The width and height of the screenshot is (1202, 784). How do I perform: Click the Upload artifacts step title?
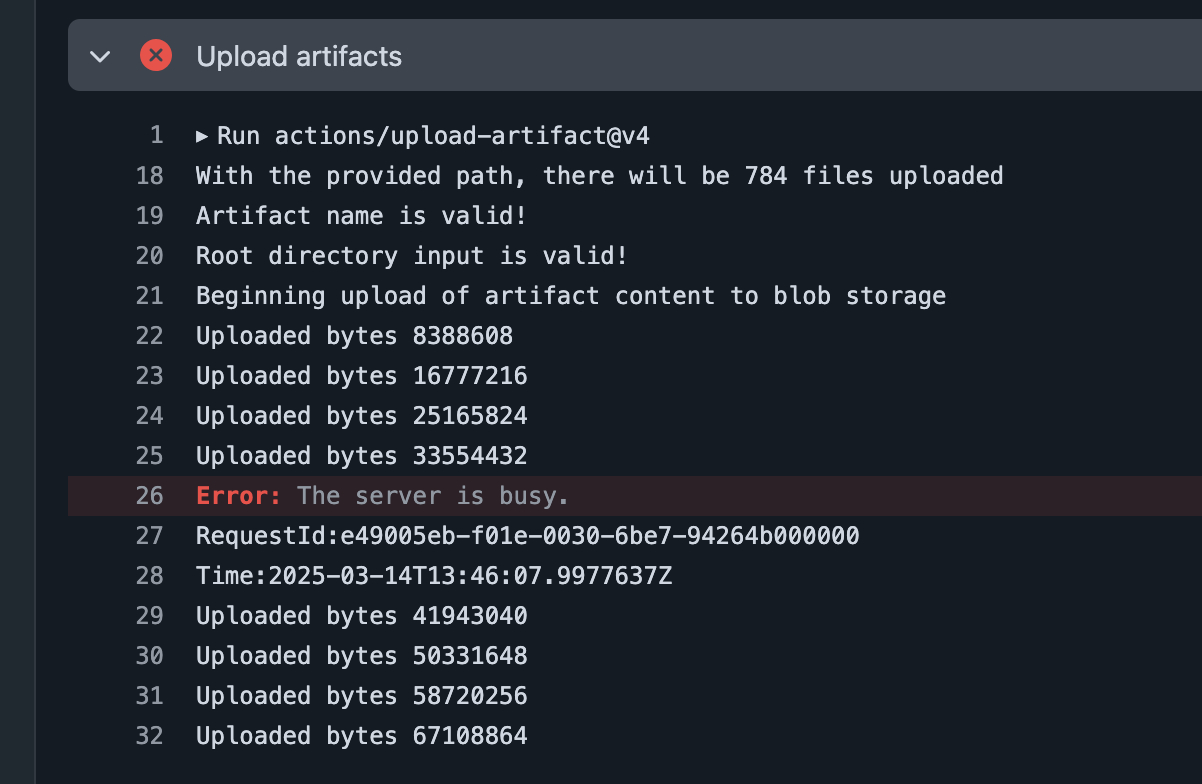click(x=299, y=56)
